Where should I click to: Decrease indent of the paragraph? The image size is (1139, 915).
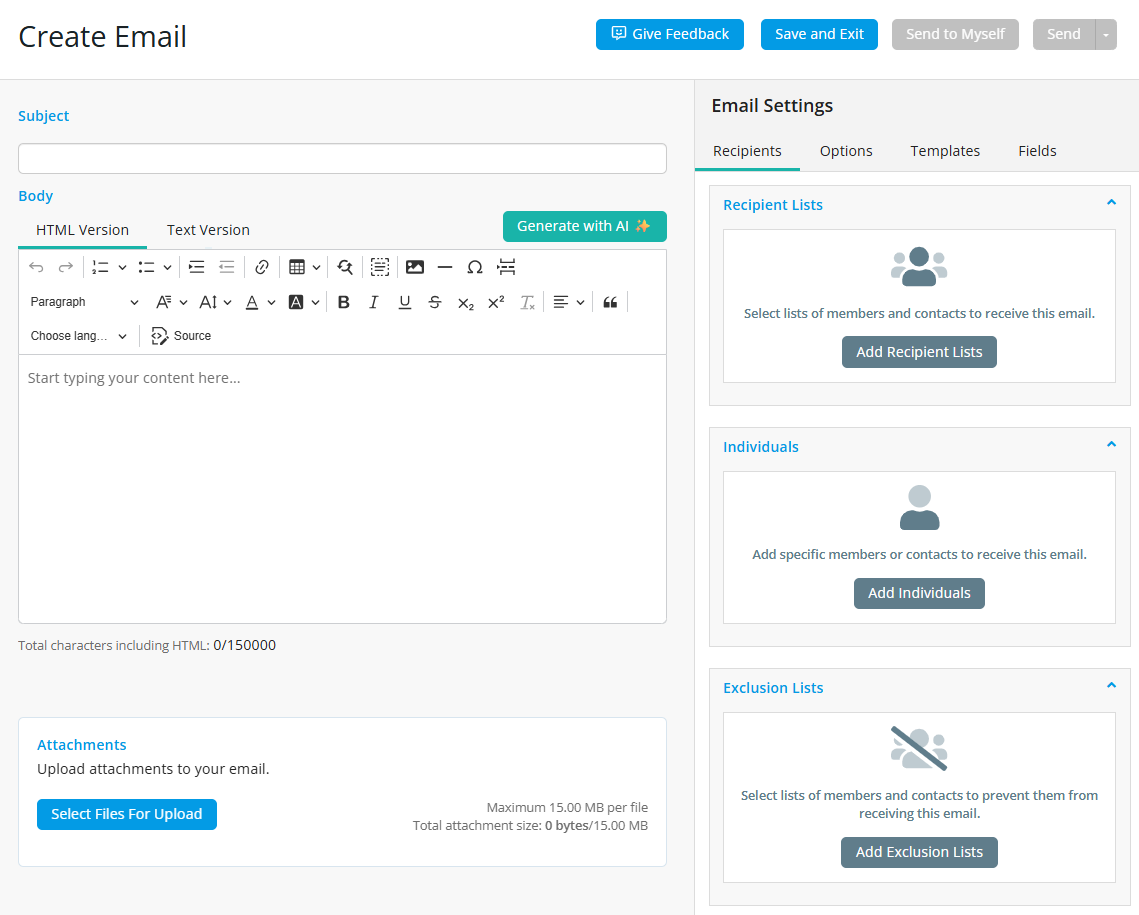[227, 267]
